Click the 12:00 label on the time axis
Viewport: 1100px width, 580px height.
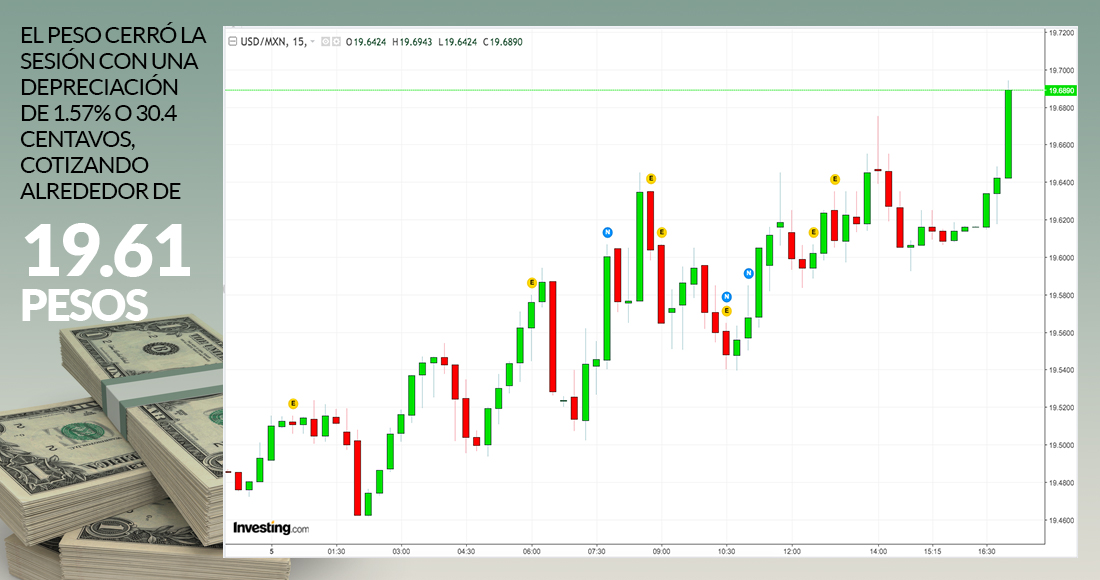point(792,551)
